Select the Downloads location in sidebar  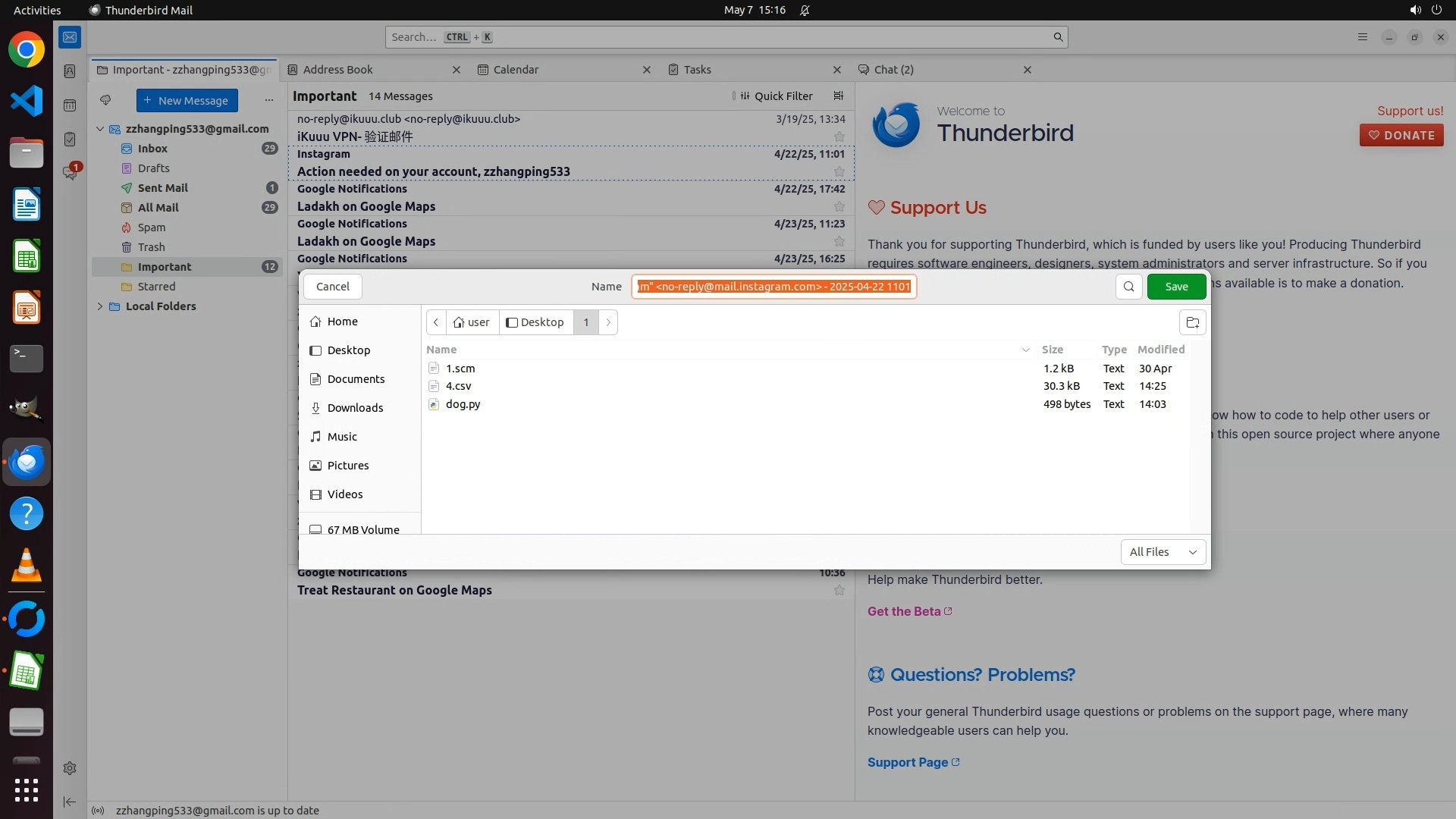coord(355,408)
